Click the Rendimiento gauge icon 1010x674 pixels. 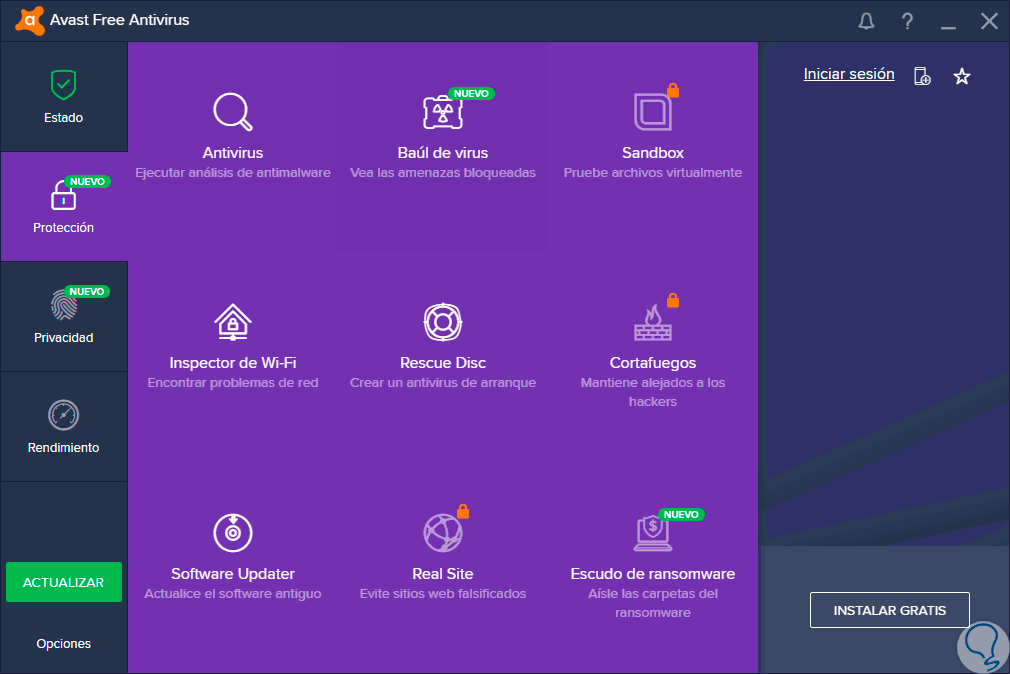pyautogui.click(x=63, y=415)
